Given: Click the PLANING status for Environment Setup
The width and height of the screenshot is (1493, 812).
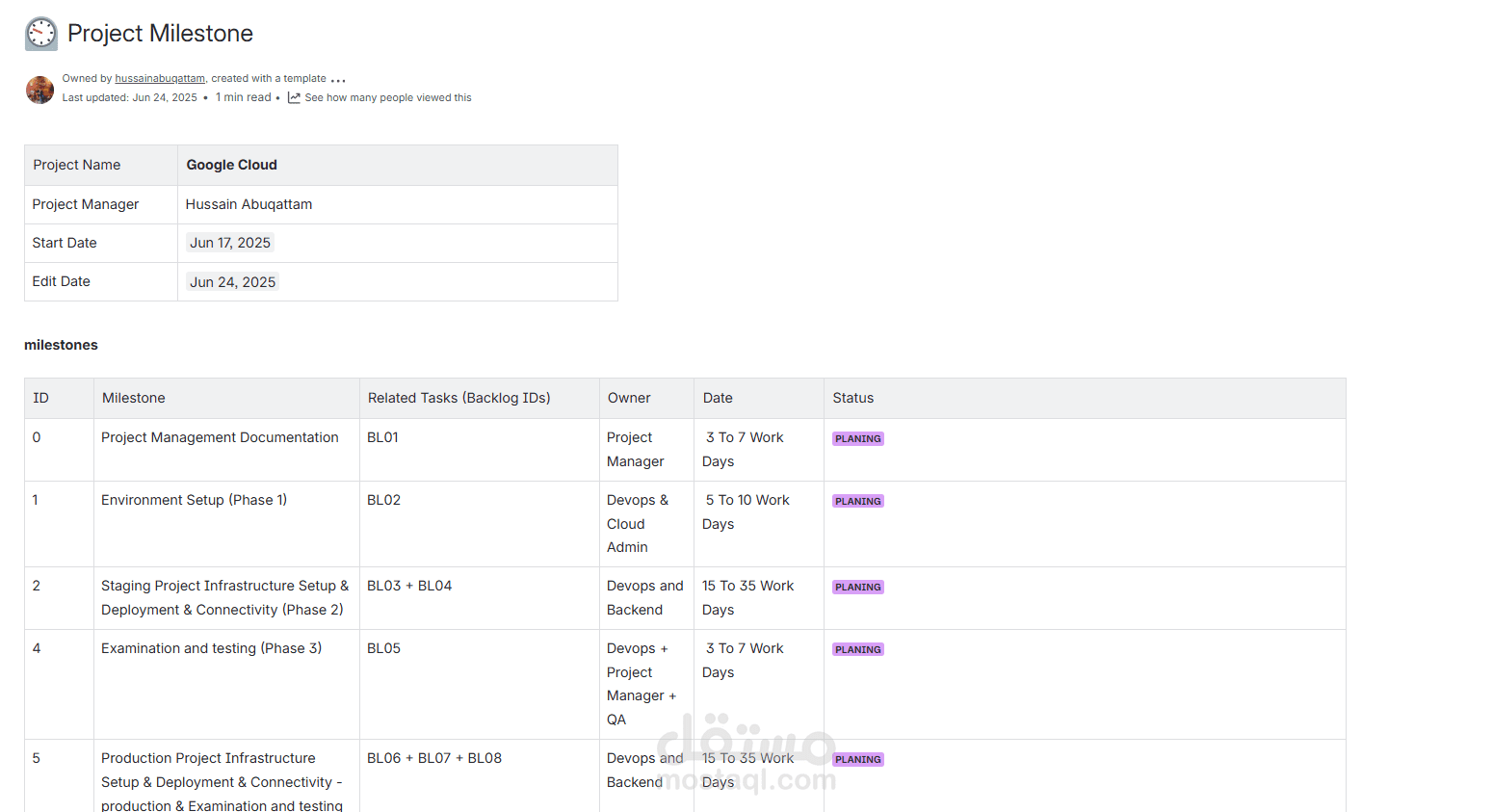Looking at the screenshot, I should (858, 502).
